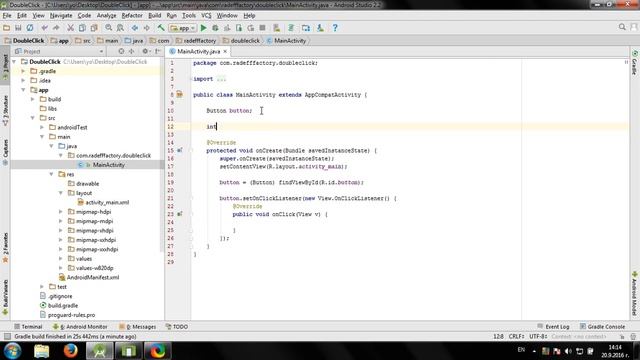640x360 pixels.
Task: Click the doubleclick breadcrumb in navigation bar
Action: coord(242,41)
